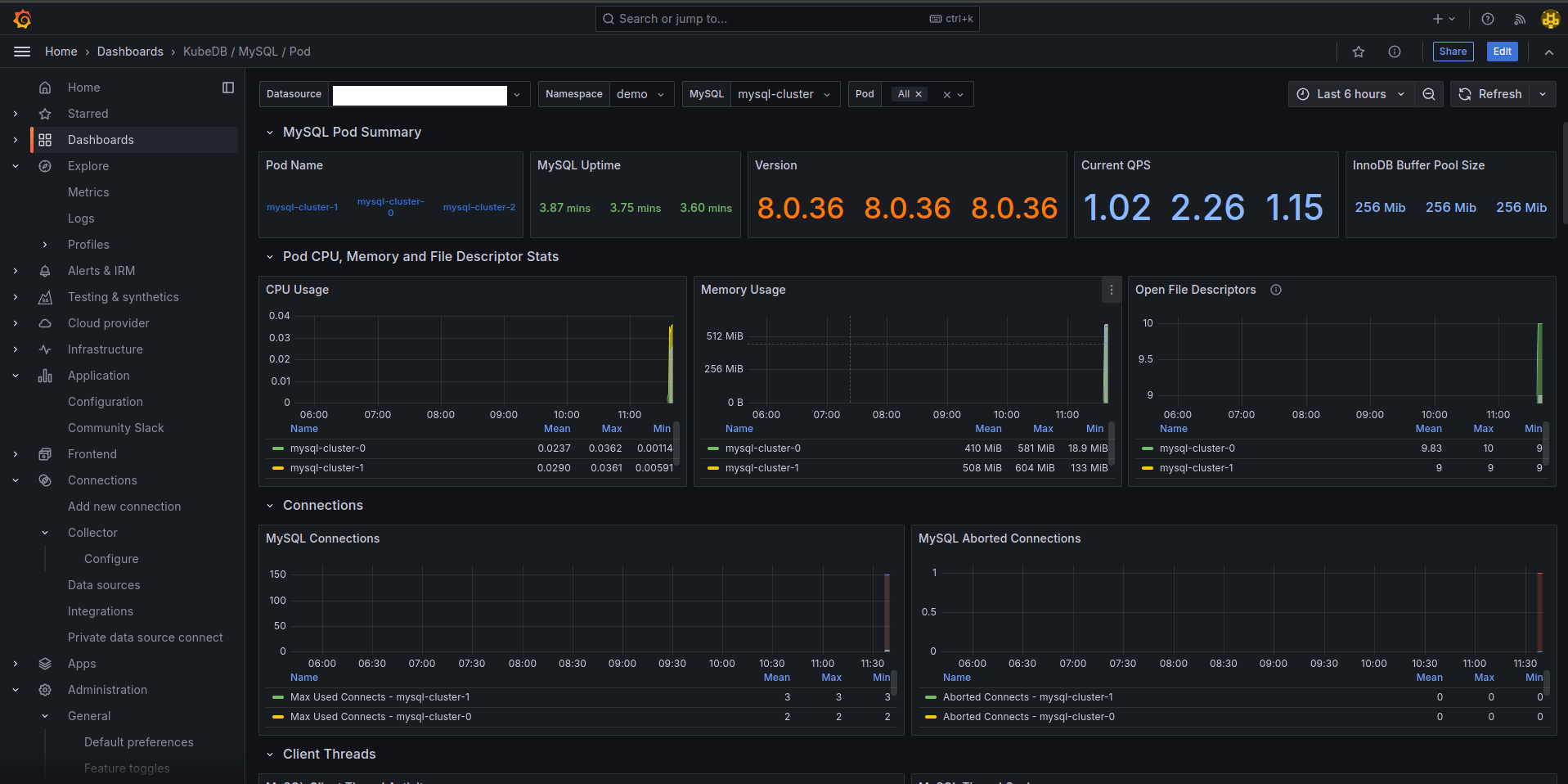Image resolution: width=1568 pixels, height=784 pixels.
Task: Select Logs in the sidebar menu
Action: 81,218
